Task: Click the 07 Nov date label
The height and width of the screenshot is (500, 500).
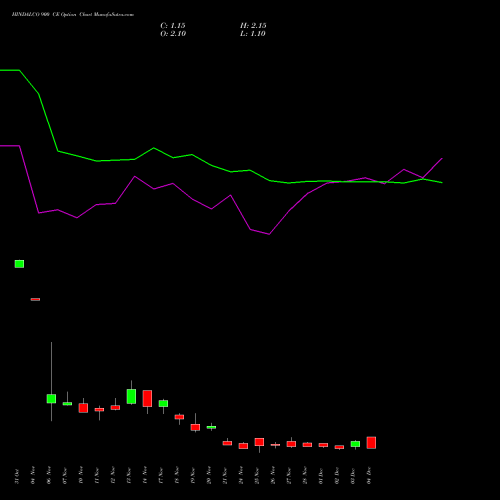Action: point(65,476)
